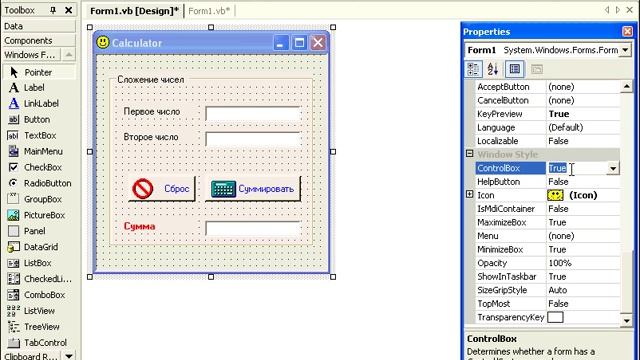Select the Opacity property value 100%
The width and height of the screenshot is (640, 360).
tap(560, 263)
